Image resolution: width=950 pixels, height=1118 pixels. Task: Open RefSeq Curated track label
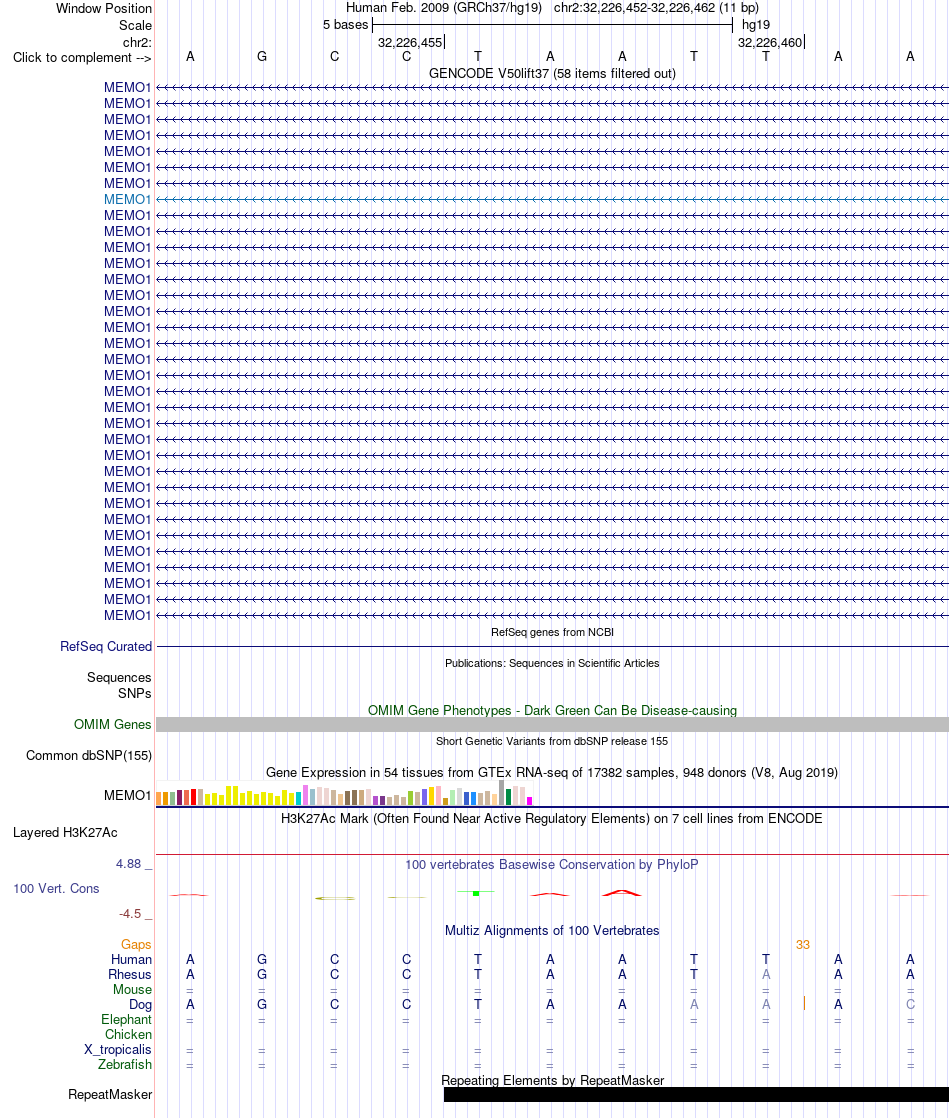(x=106, y=647)
